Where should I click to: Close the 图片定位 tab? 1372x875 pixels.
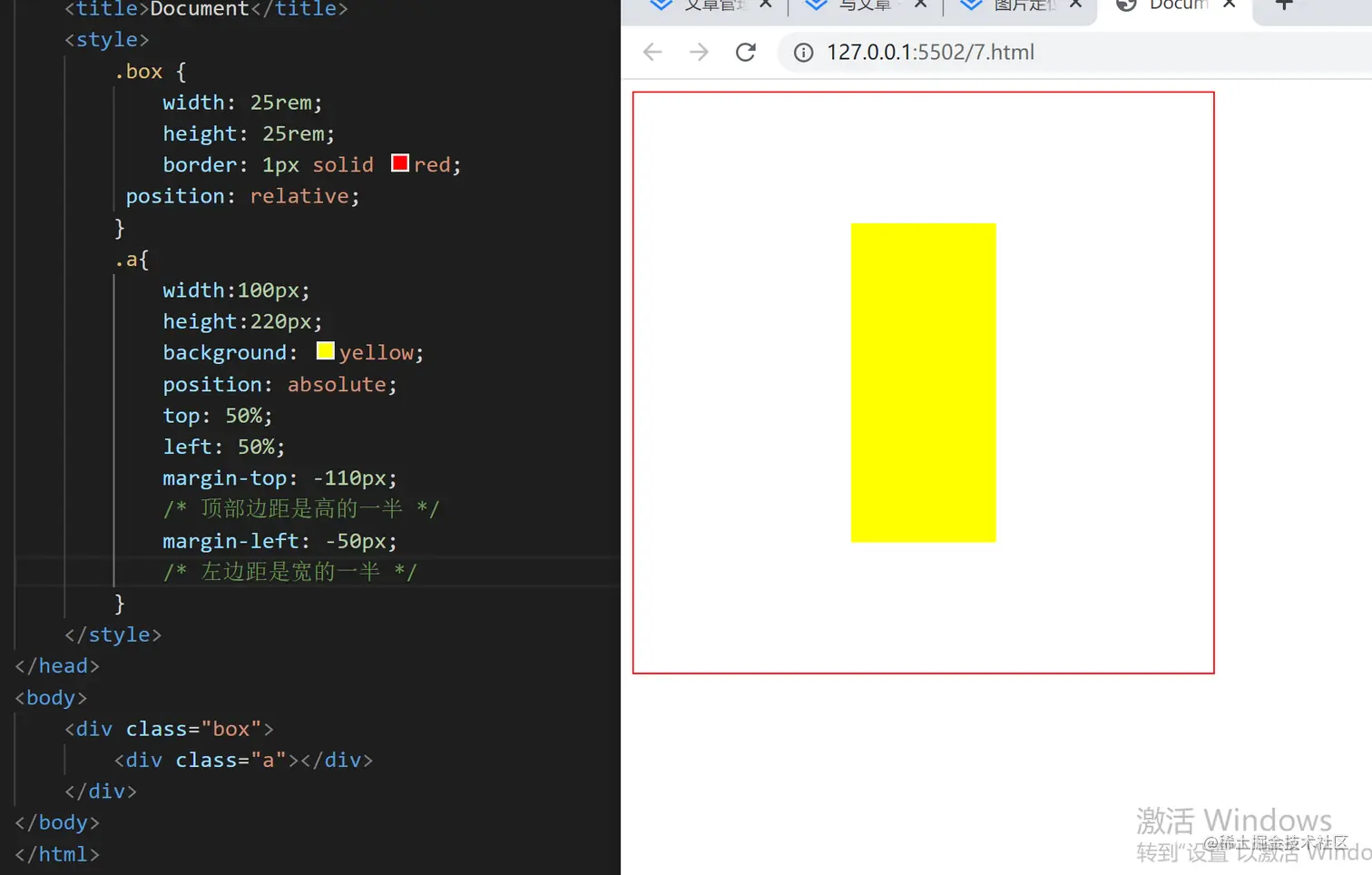click(x=1074, y=5)
